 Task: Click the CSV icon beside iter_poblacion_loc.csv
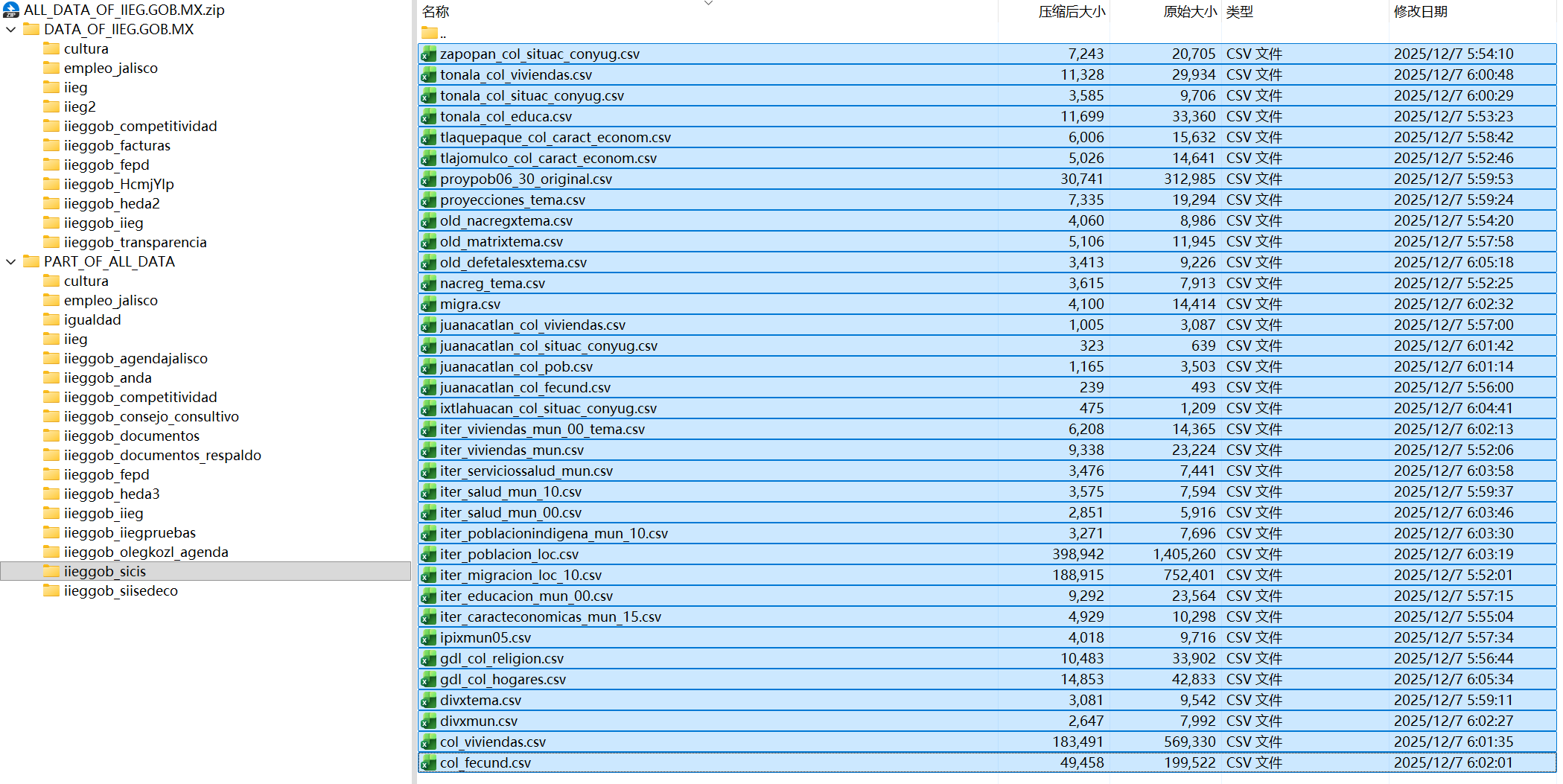click(429, 555)
